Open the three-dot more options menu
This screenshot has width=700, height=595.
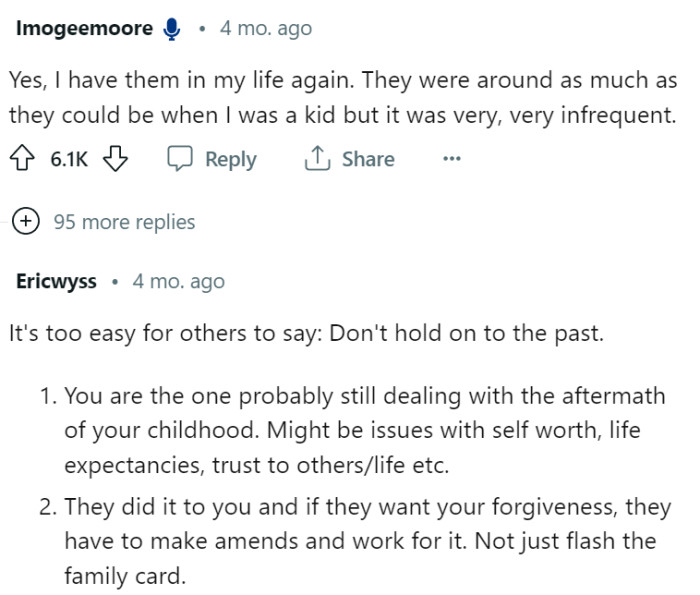click(x=451, y=159)
